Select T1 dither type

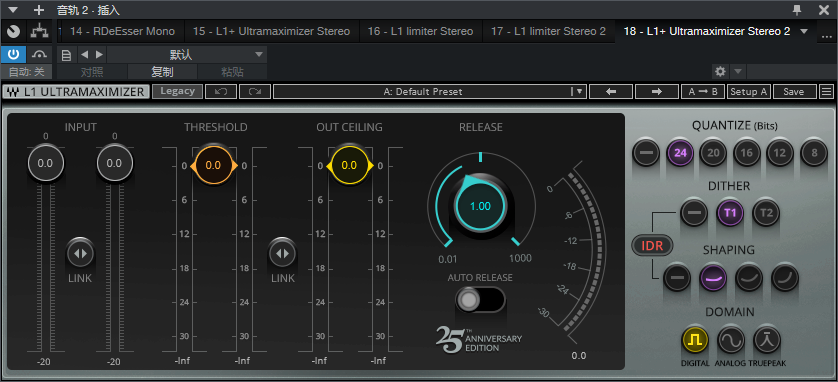[730, 213]
